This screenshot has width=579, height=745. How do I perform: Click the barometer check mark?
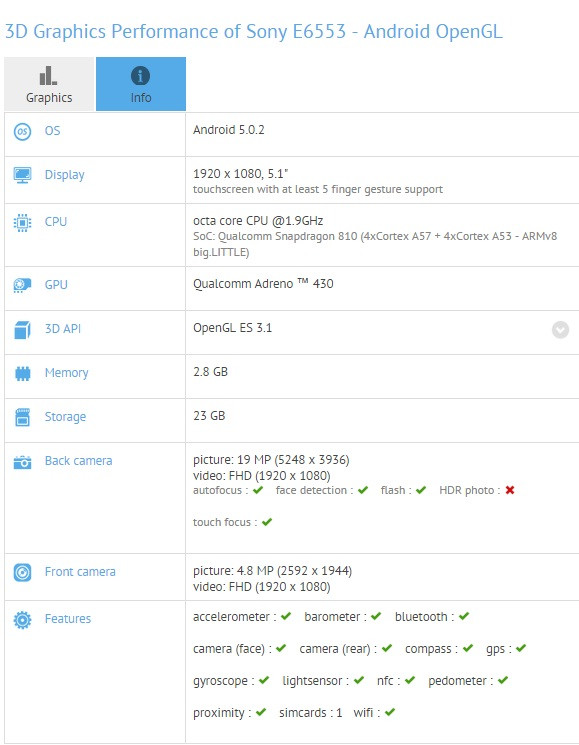pos(376,616)
